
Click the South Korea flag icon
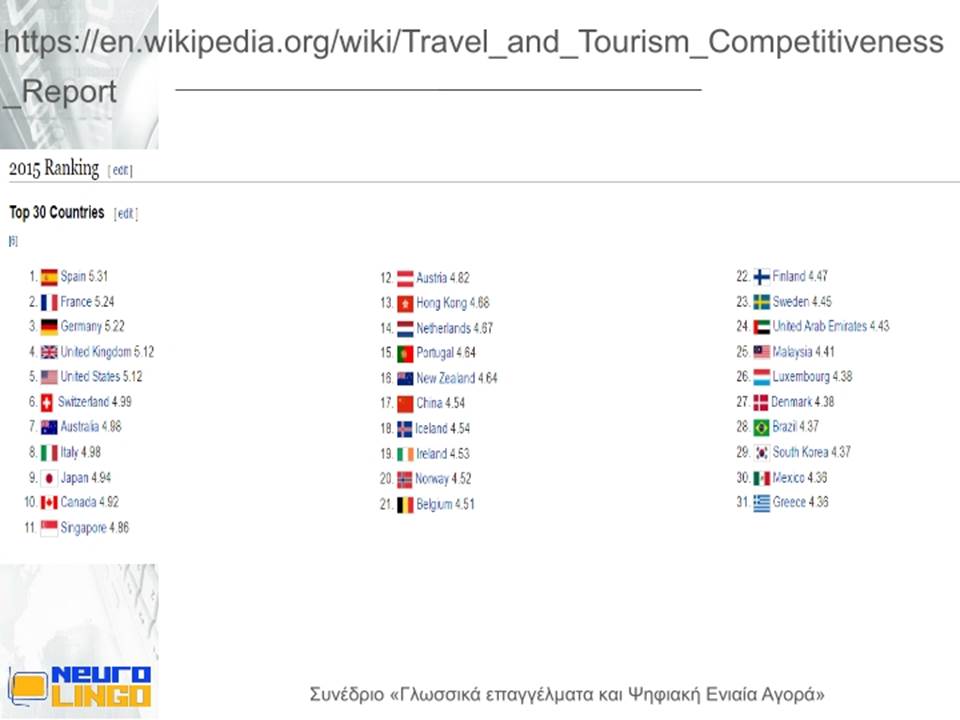point(761,452)
